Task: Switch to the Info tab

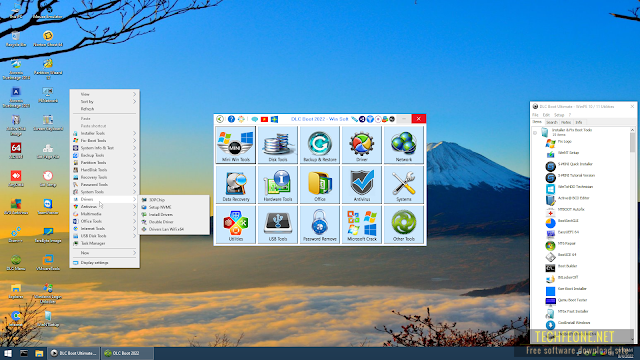Action: tap(579, 122)
